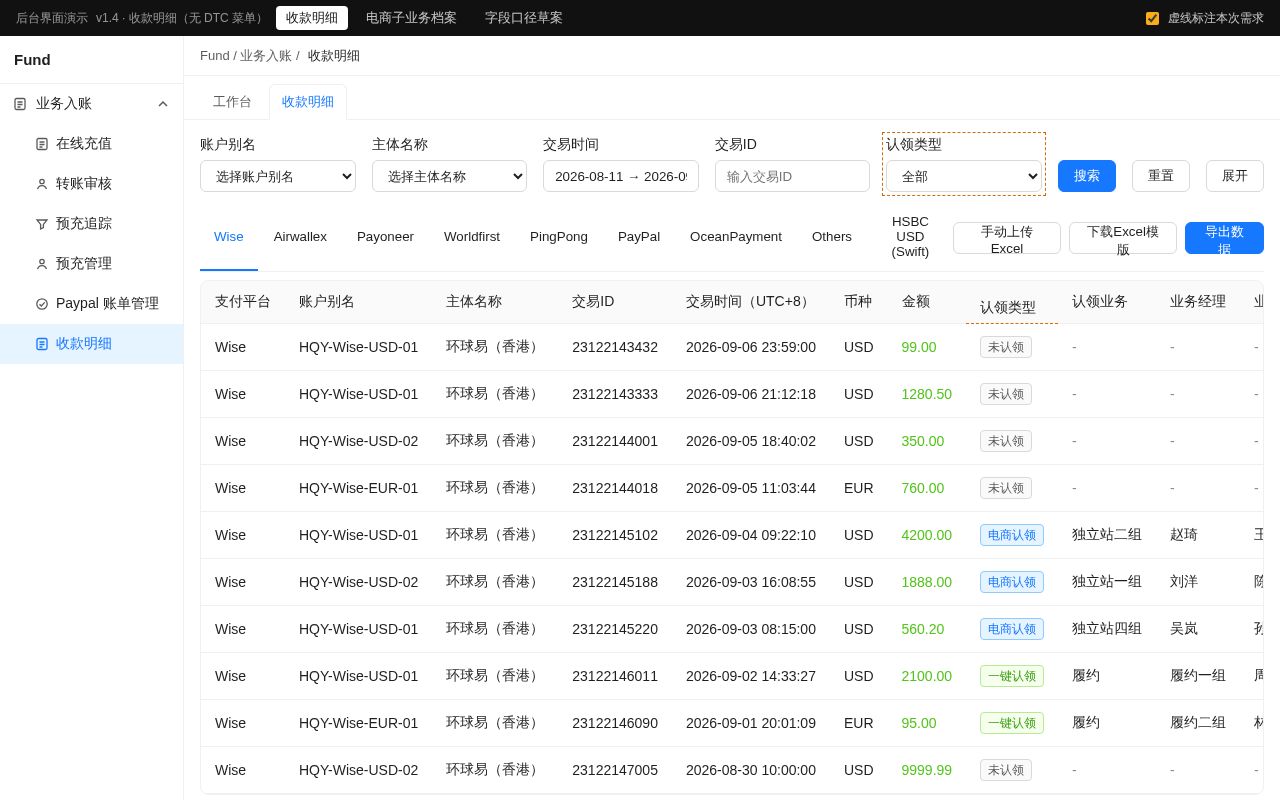Toggle the 虚线标注本次需求 checkbox
1280x800 pixels.
click(x=1152, y=18)
